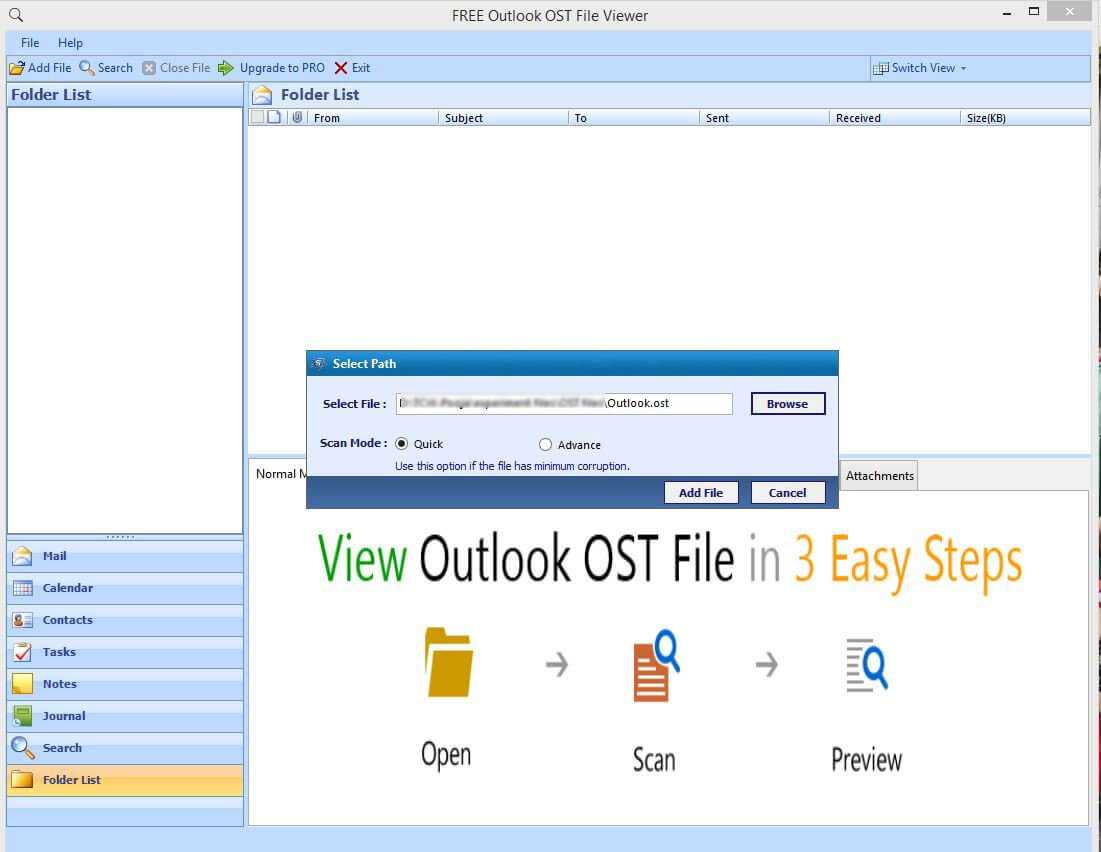The image size is (1101, 852).
Task: Click the Open folder step icon
Action: tap(449, 662)
